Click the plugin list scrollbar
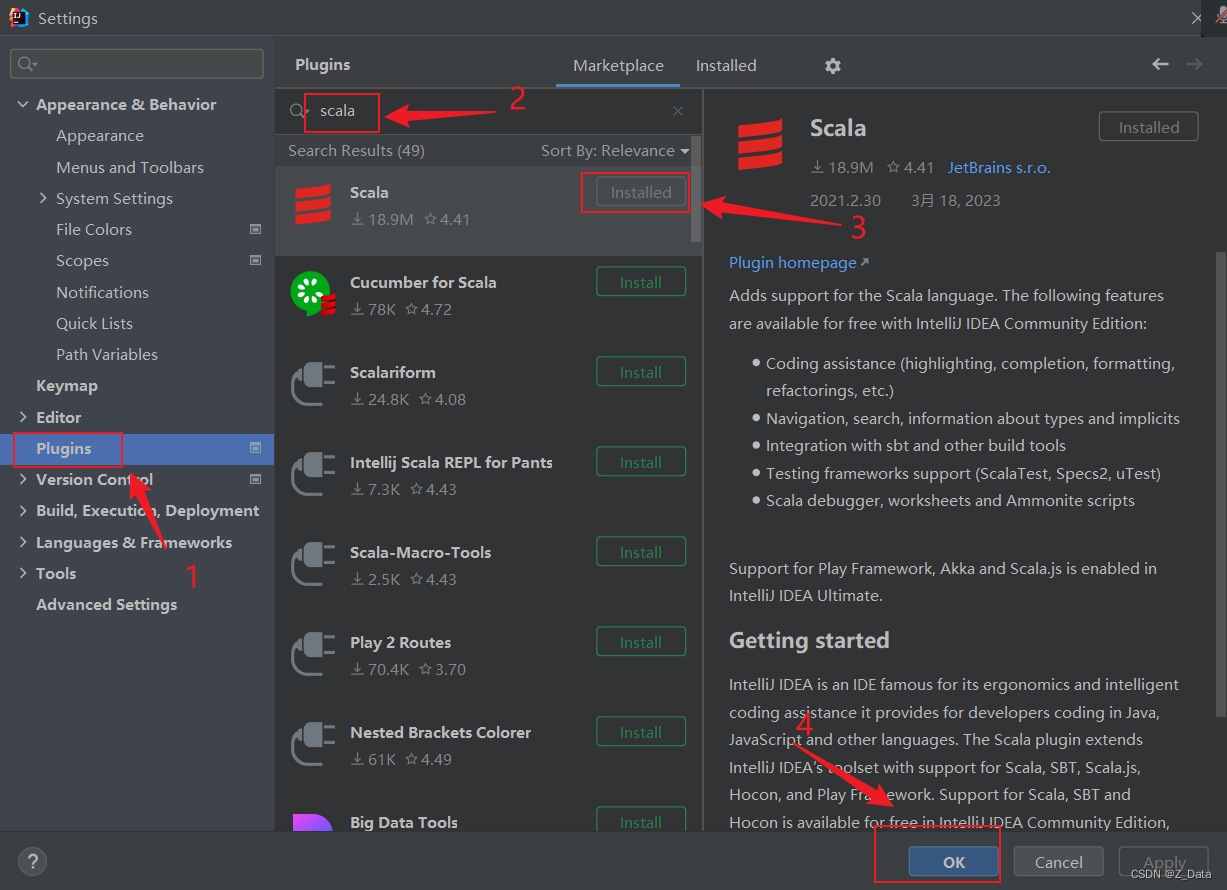Screen dimensions: 1227x890 [696, 190]
